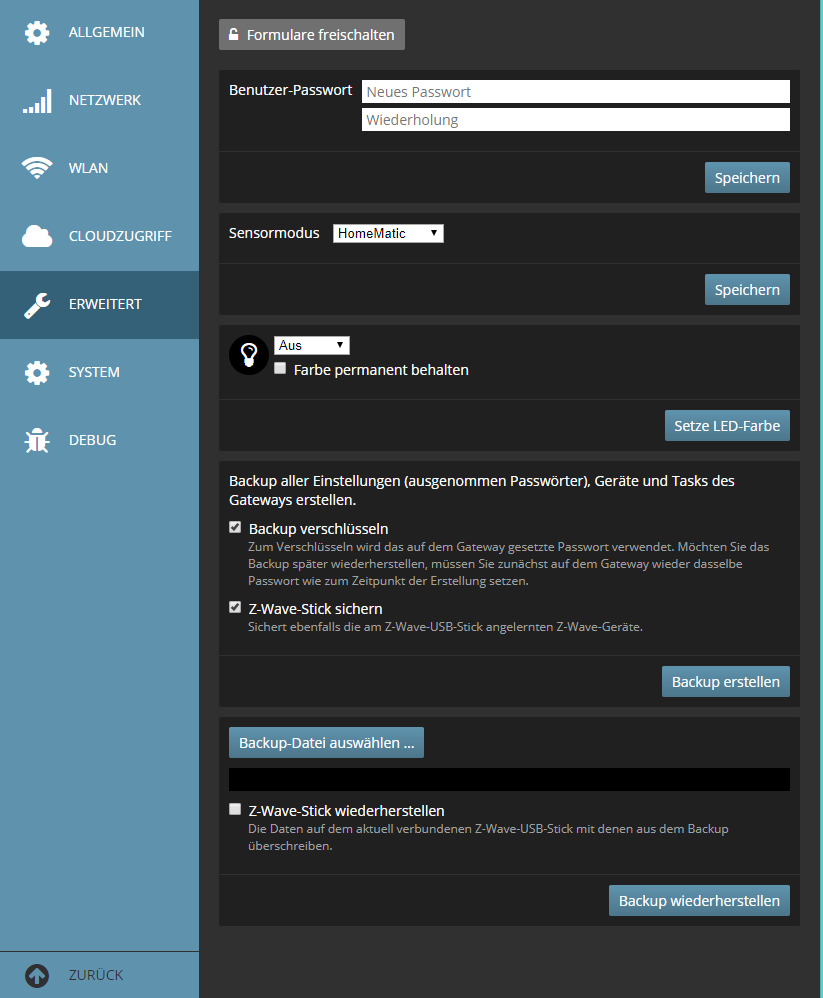823x998 pixels.
Task: Click the Netzwerk signal bars icon
Action: (x=37, y=101)
